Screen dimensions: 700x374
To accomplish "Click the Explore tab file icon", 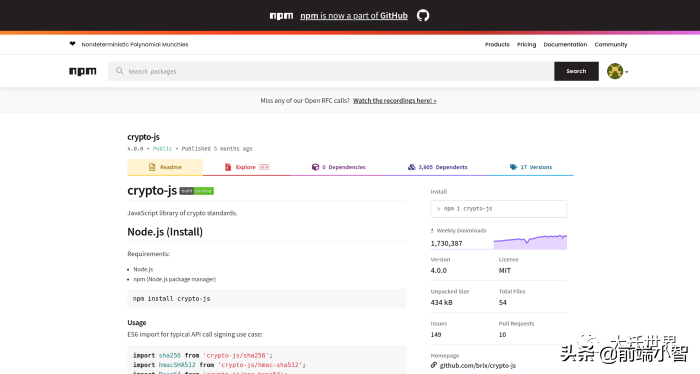I will pyautogui.click(x=228, y=167).
